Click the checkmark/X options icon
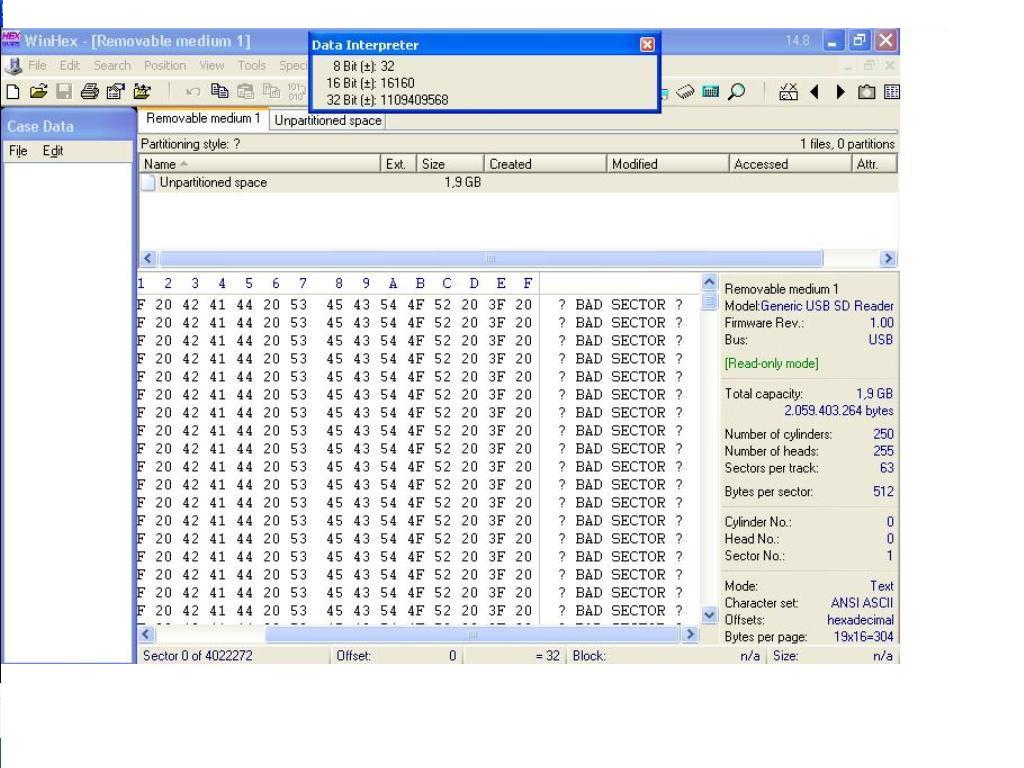1024x768 pixels. click(788, 92)
